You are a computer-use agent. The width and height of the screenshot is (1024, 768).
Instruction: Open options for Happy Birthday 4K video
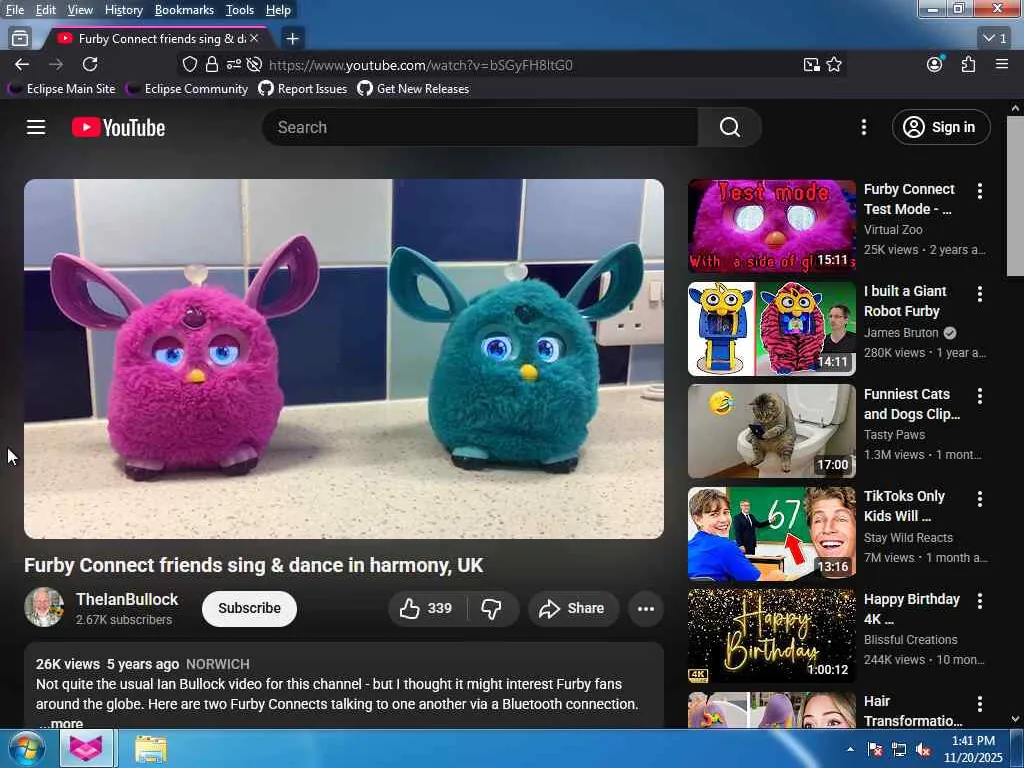980,601
